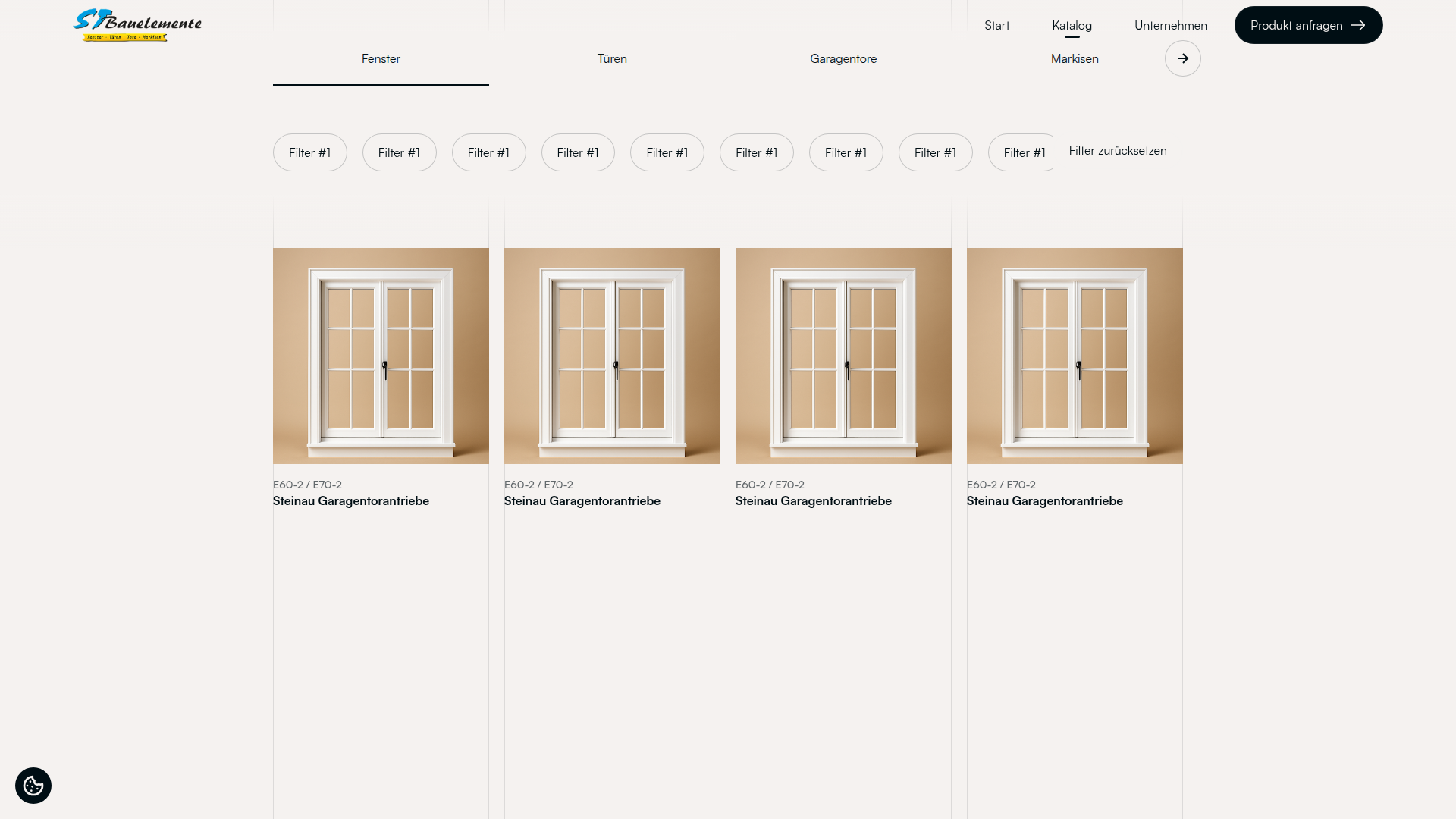Switch to the Türen tab
Image resolution: width=1456 pixels, height=819 pixels.
tap(611, 58)
